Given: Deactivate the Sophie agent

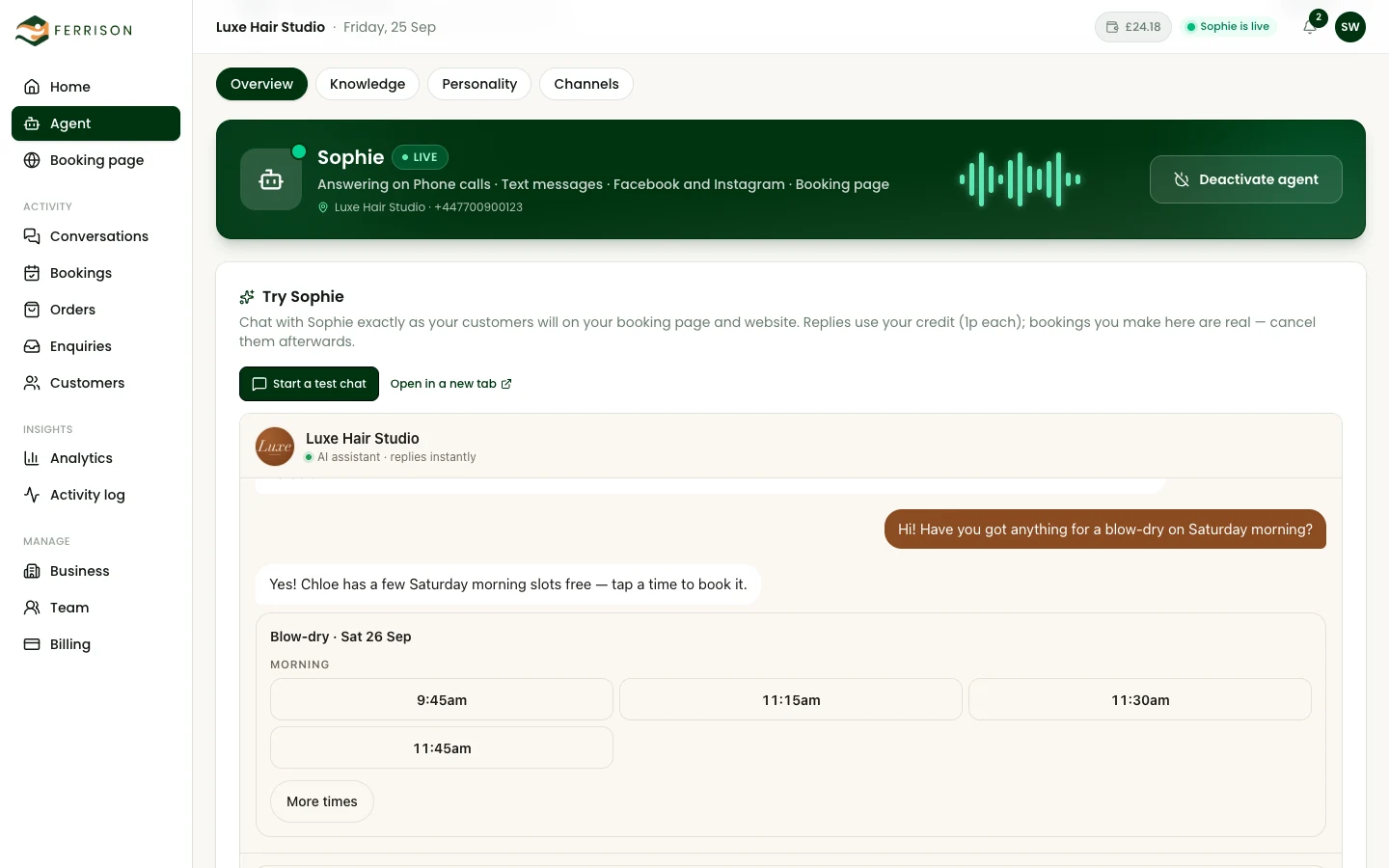Looking at the screenshot, I should tap(1246, 179).
